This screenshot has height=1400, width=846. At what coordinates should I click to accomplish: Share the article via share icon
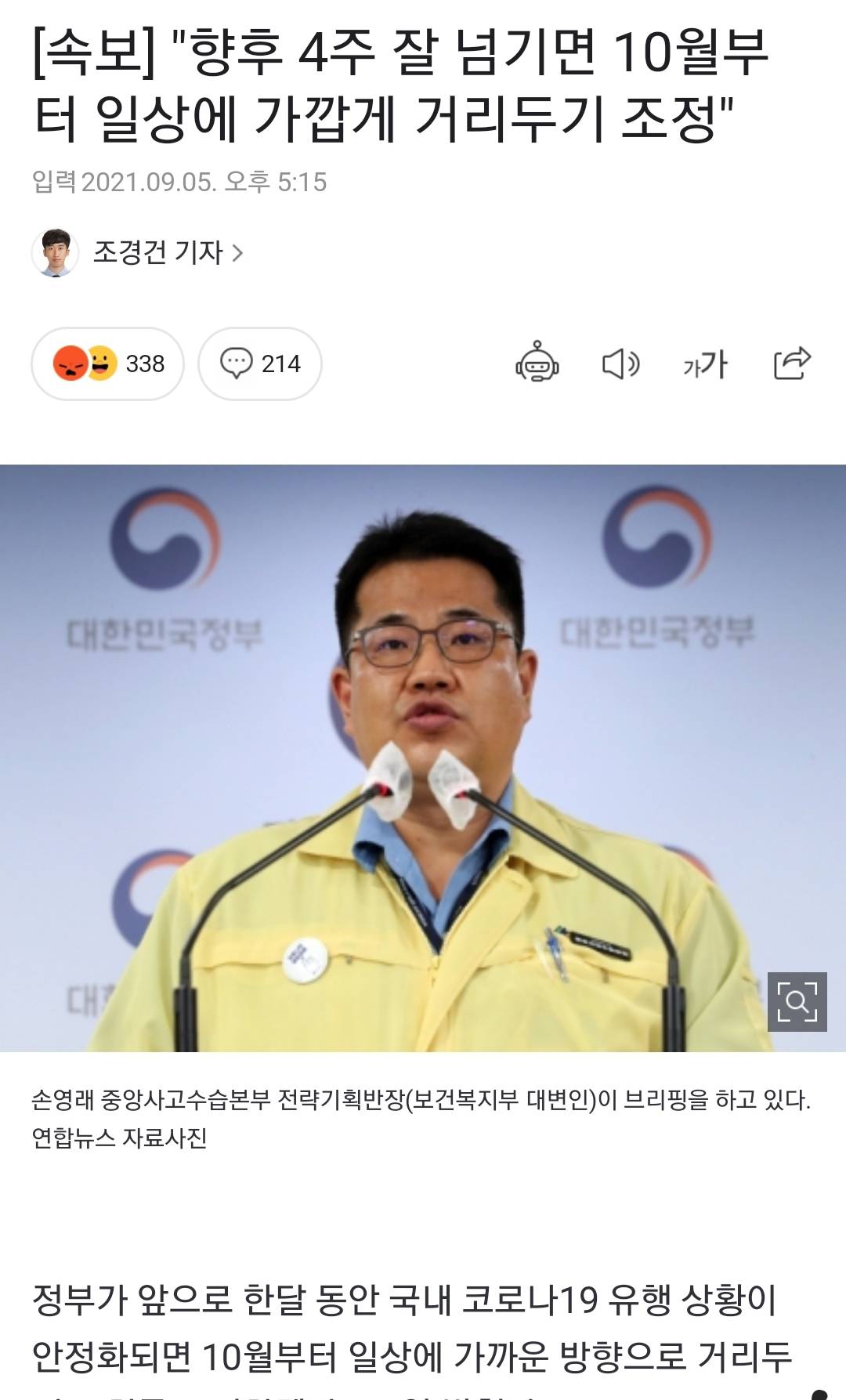(x=792, y=363)
